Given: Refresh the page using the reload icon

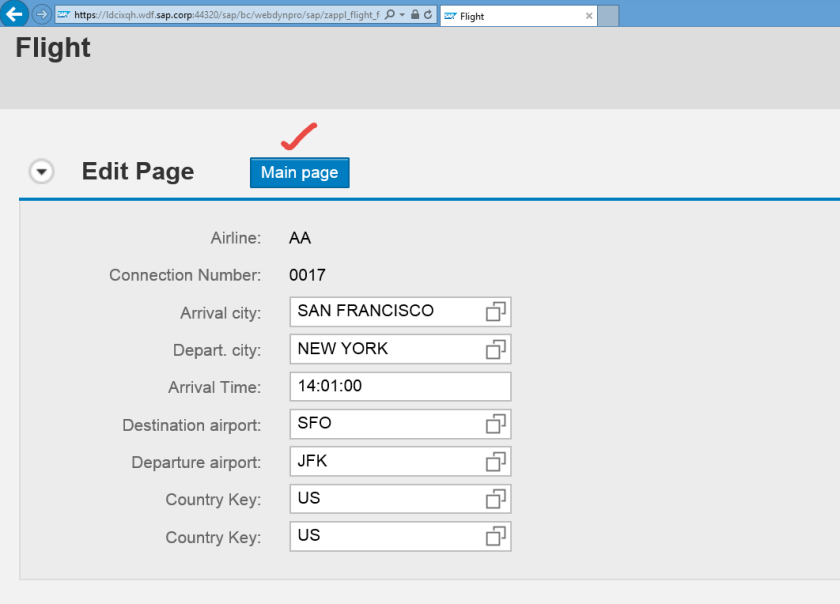Looking at the screenshot, I should [x=429, y=15].
